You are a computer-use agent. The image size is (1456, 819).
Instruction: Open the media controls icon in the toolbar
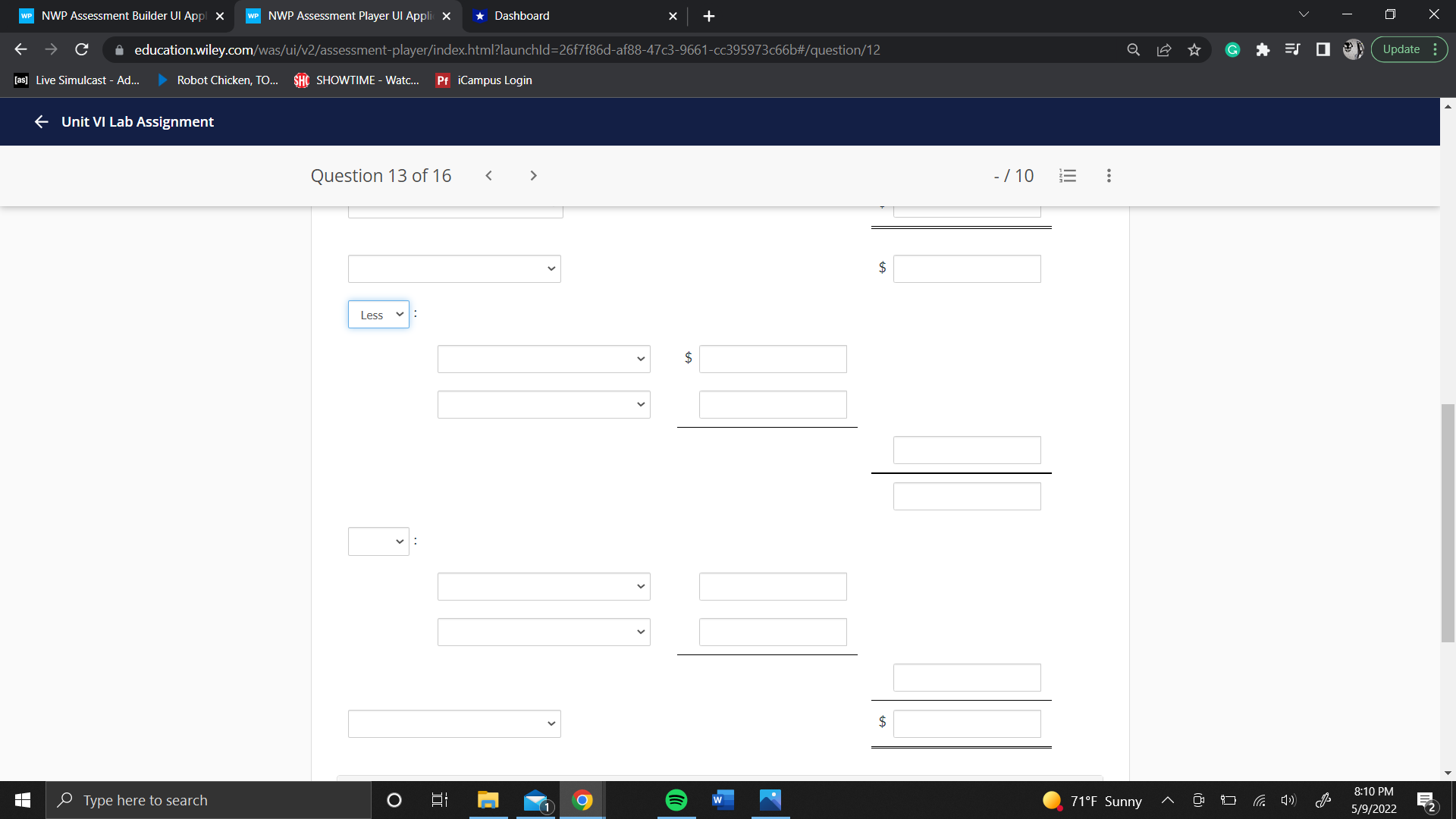[1293, 49]
